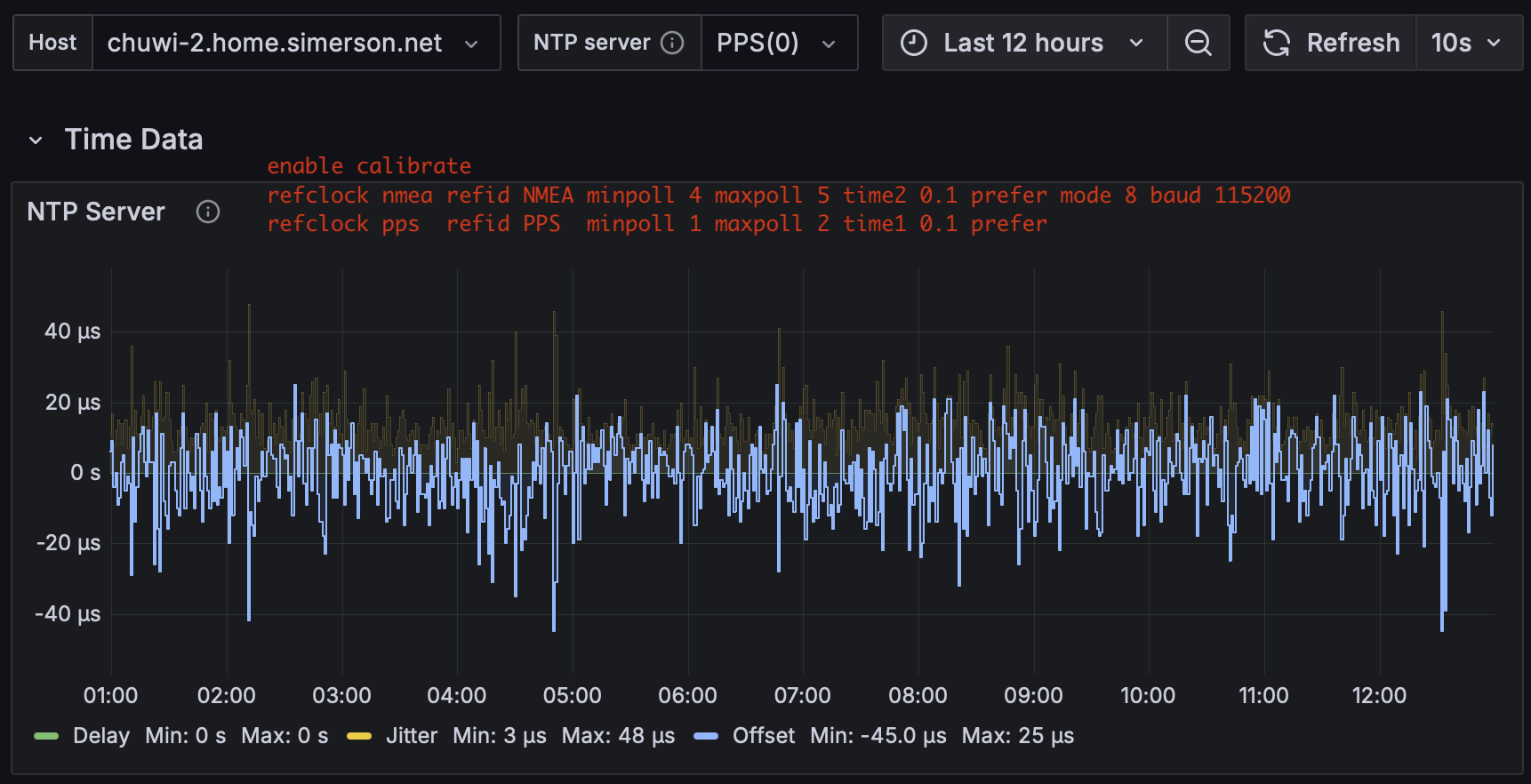Click the 'refclock nmea refid NMEA' config line
This screenshot has width=1531, height=784.
click(x=779, y=196)
